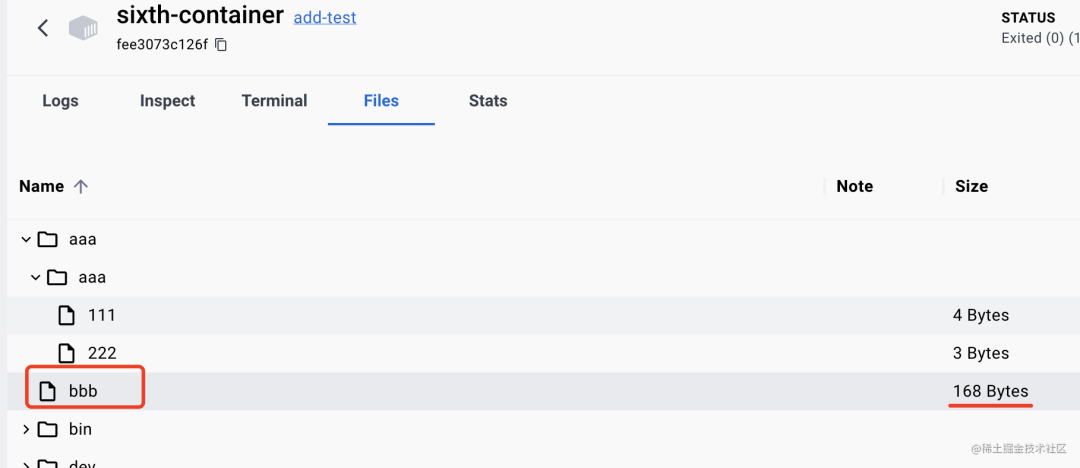This screenshot has width=1080, height=468.
Task: Collapse the top-level aaa folder
Action: [26, 240]
